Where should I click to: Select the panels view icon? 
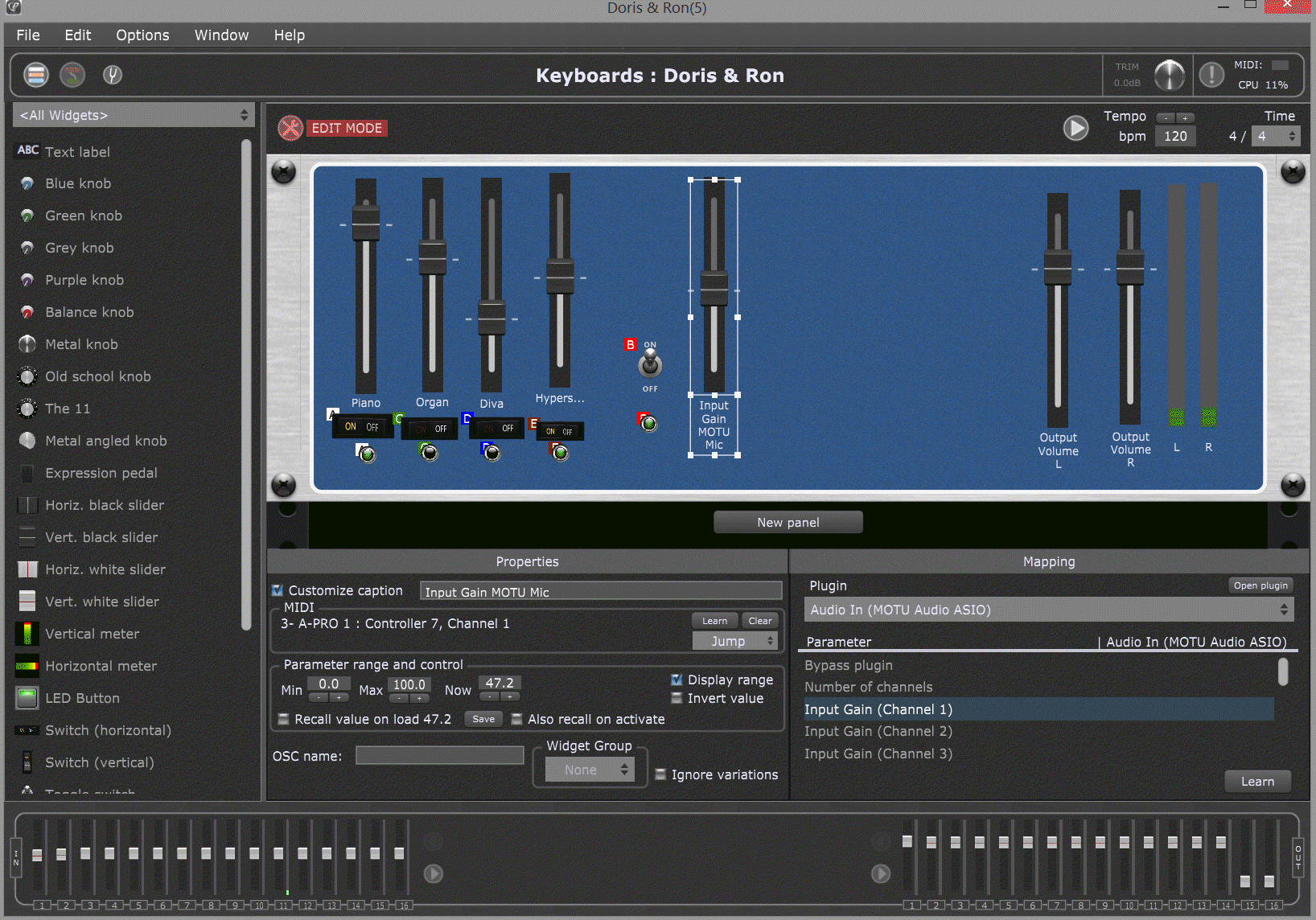coord(35,75)
